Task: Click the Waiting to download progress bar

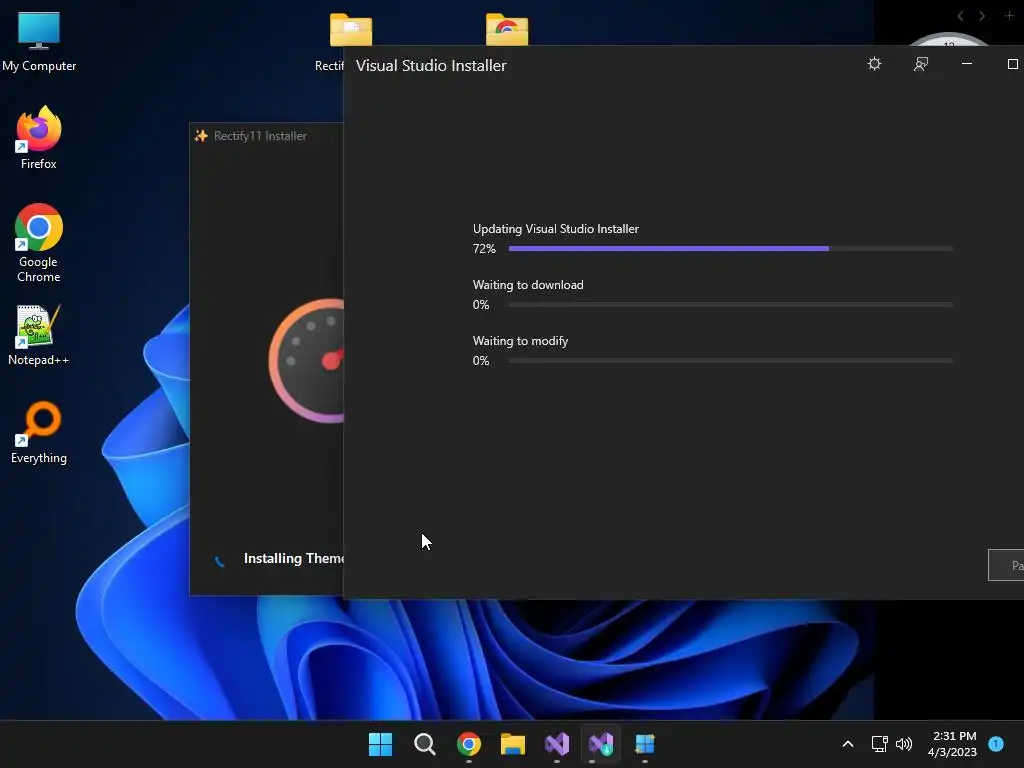Action: [731, 305]
